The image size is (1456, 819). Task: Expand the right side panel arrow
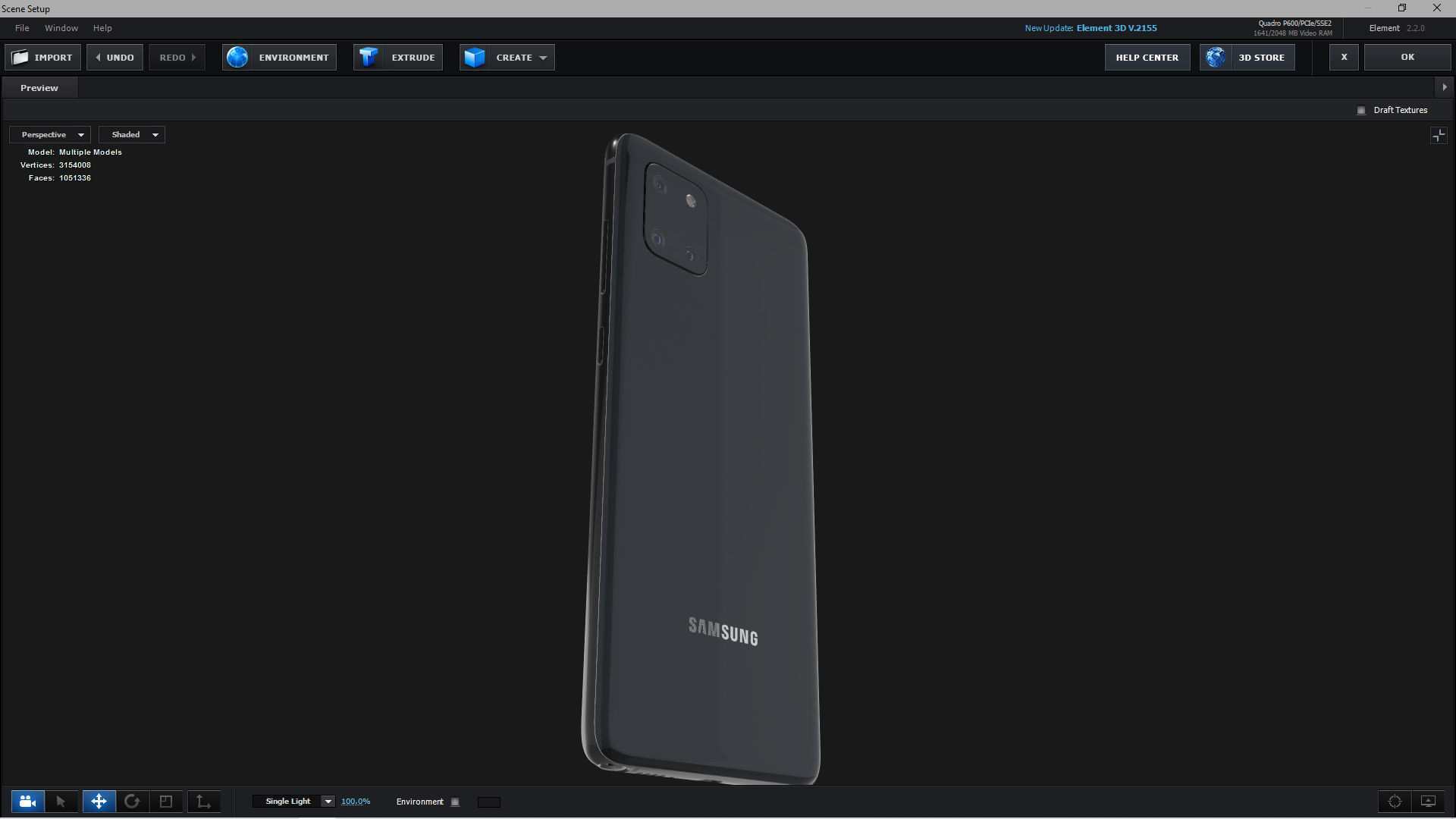(x=1444, y=87)
